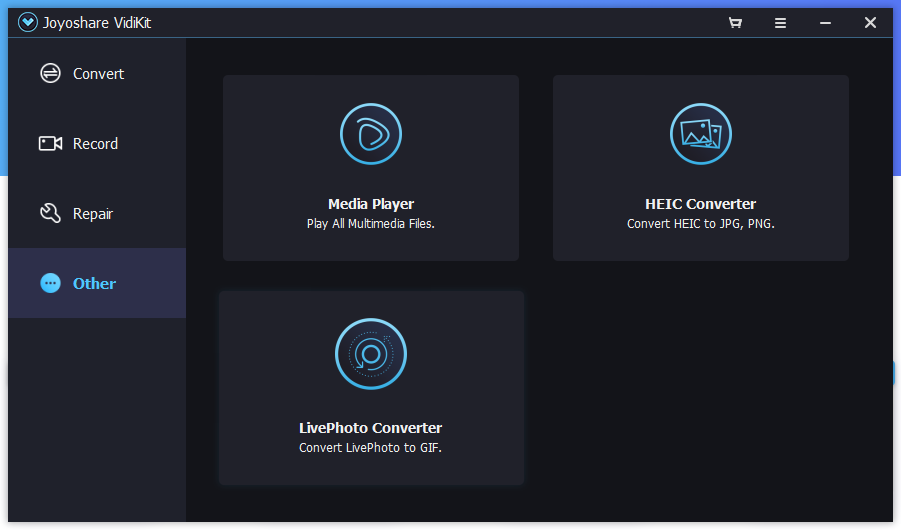Switch to the Repair tab

(x=97, y=213)
